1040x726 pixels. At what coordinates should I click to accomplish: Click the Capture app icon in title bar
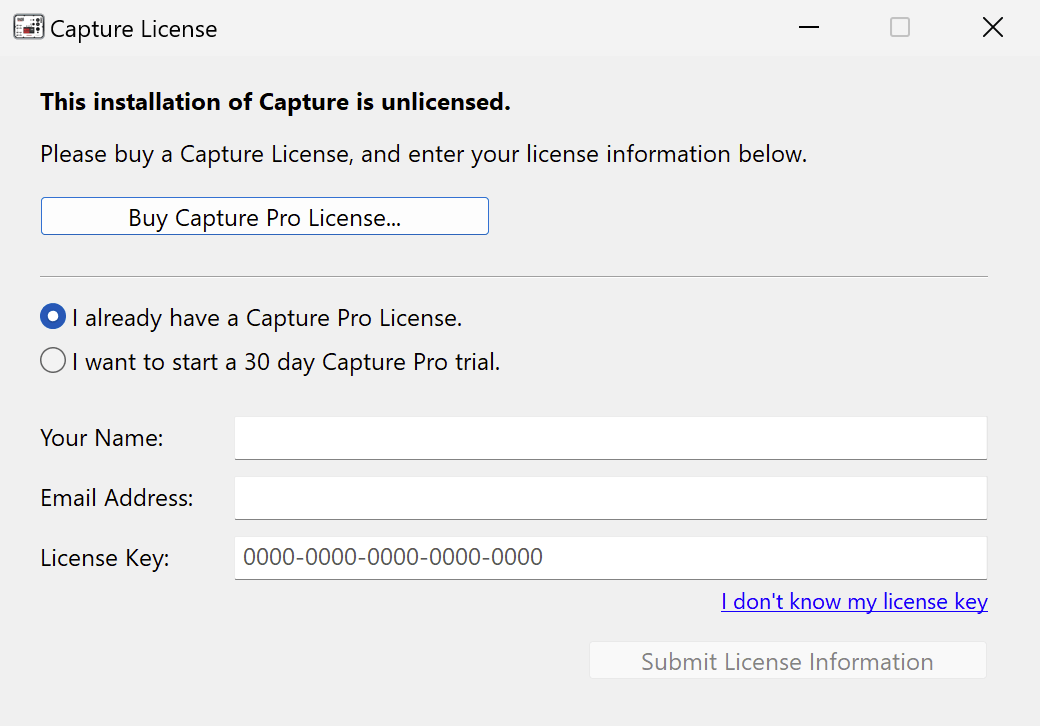(x=29, y=27)
